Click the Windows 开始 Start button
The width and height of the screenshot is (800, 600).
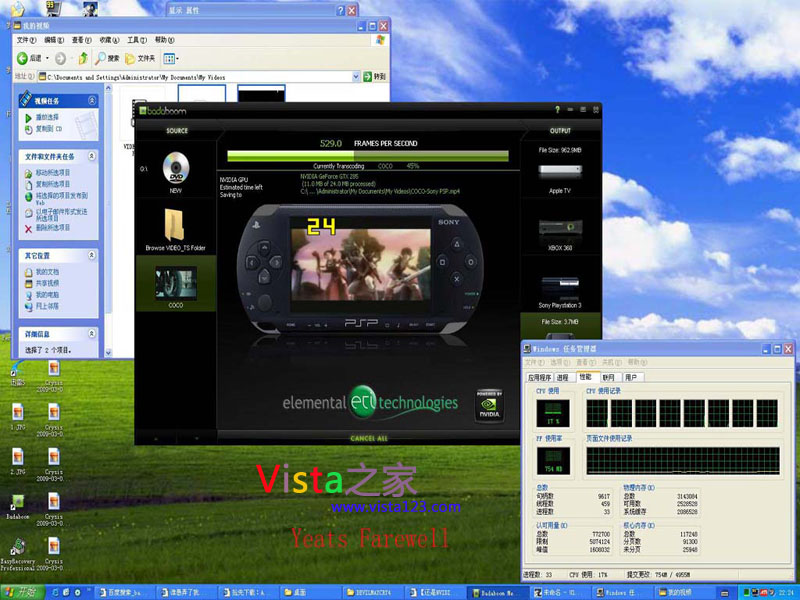pos(21,592)
